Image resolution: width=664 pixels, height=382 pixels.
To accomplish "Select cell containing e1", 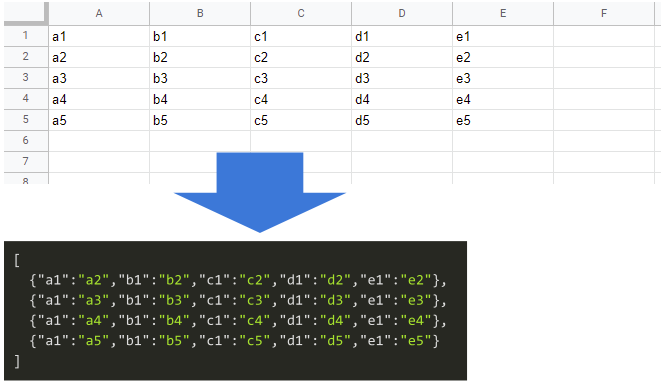I will tap(503, 36).
